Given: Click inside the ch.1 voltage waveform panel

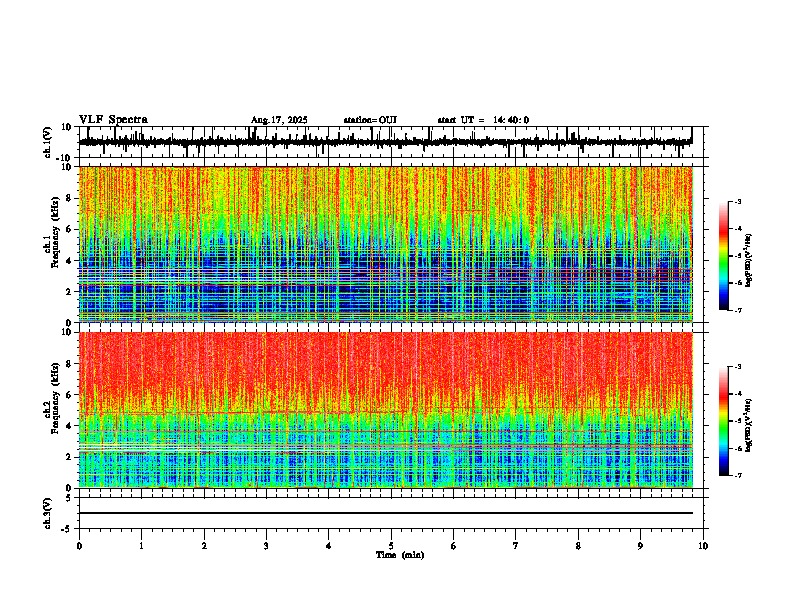Looking at the screenshot, I should tap(391, 142).
